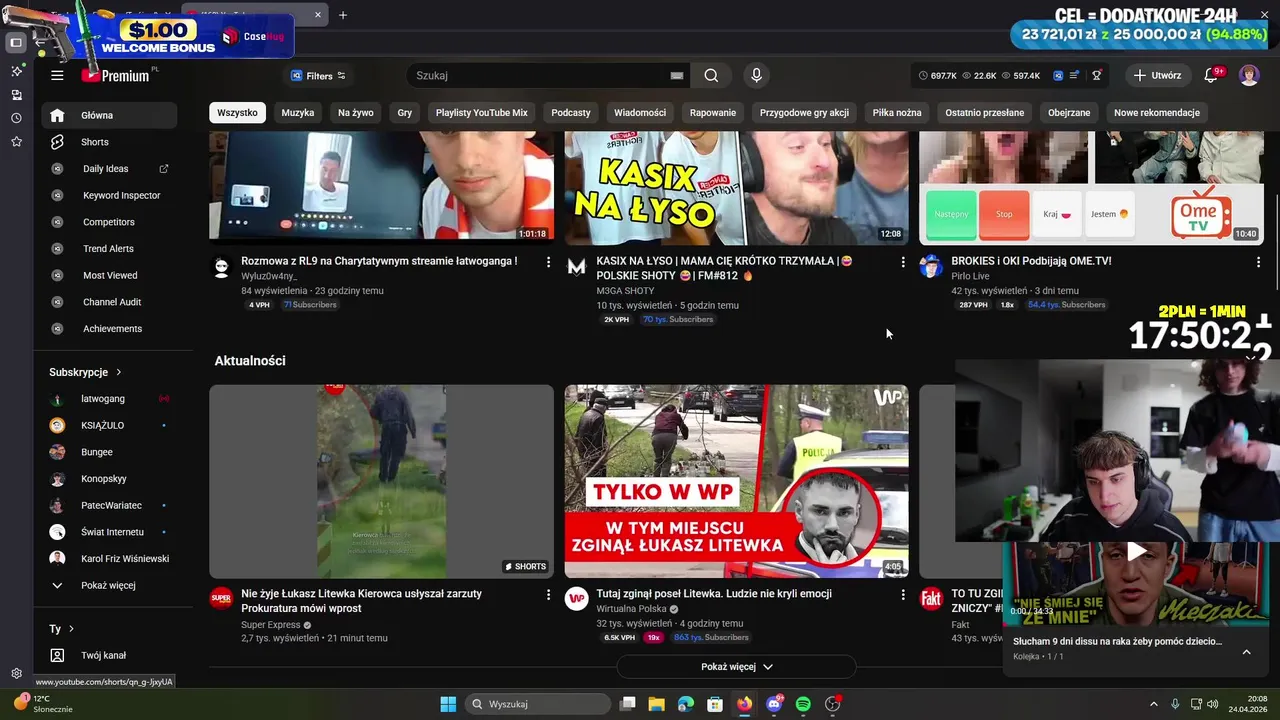Start voice search with microphone icon

click(x=756, y=75)
